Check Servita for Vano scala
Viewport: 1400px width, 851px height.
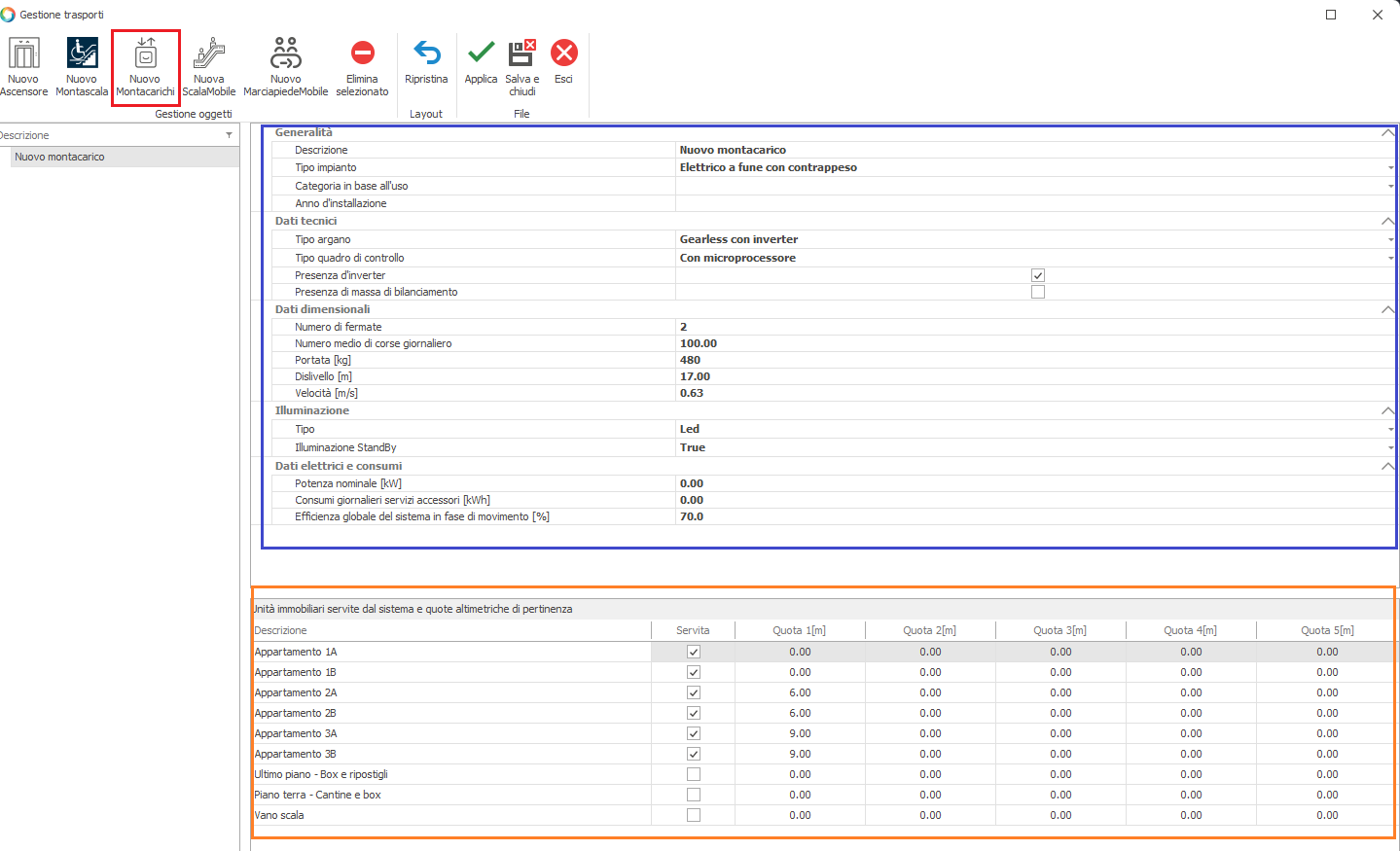click(694, 815)
